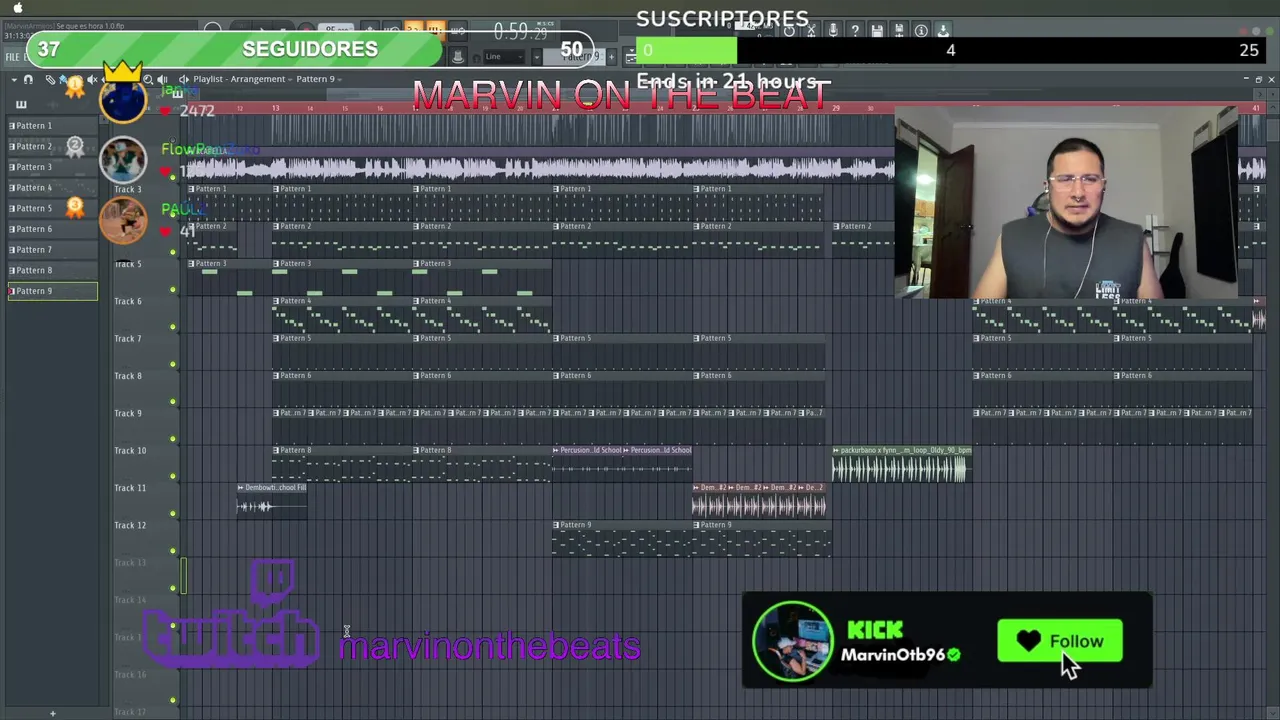Mute Track 5 with its green dot
Image resolution: width=1280 pixels, height=720 pixels.
tap(172, 290)
